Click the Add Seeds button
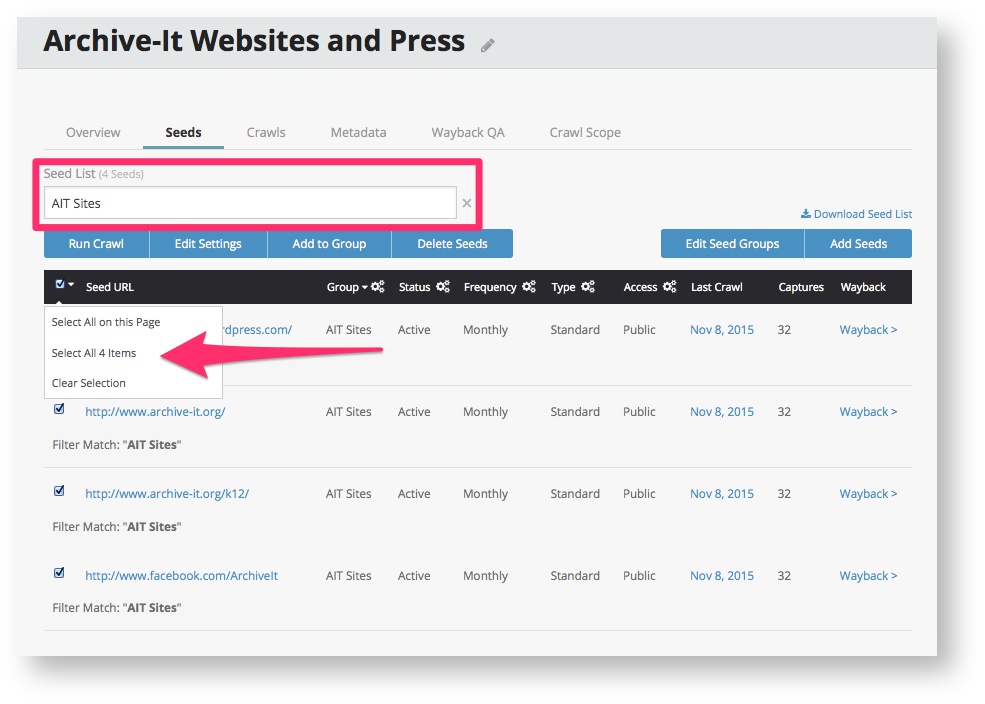 [858, 244]
